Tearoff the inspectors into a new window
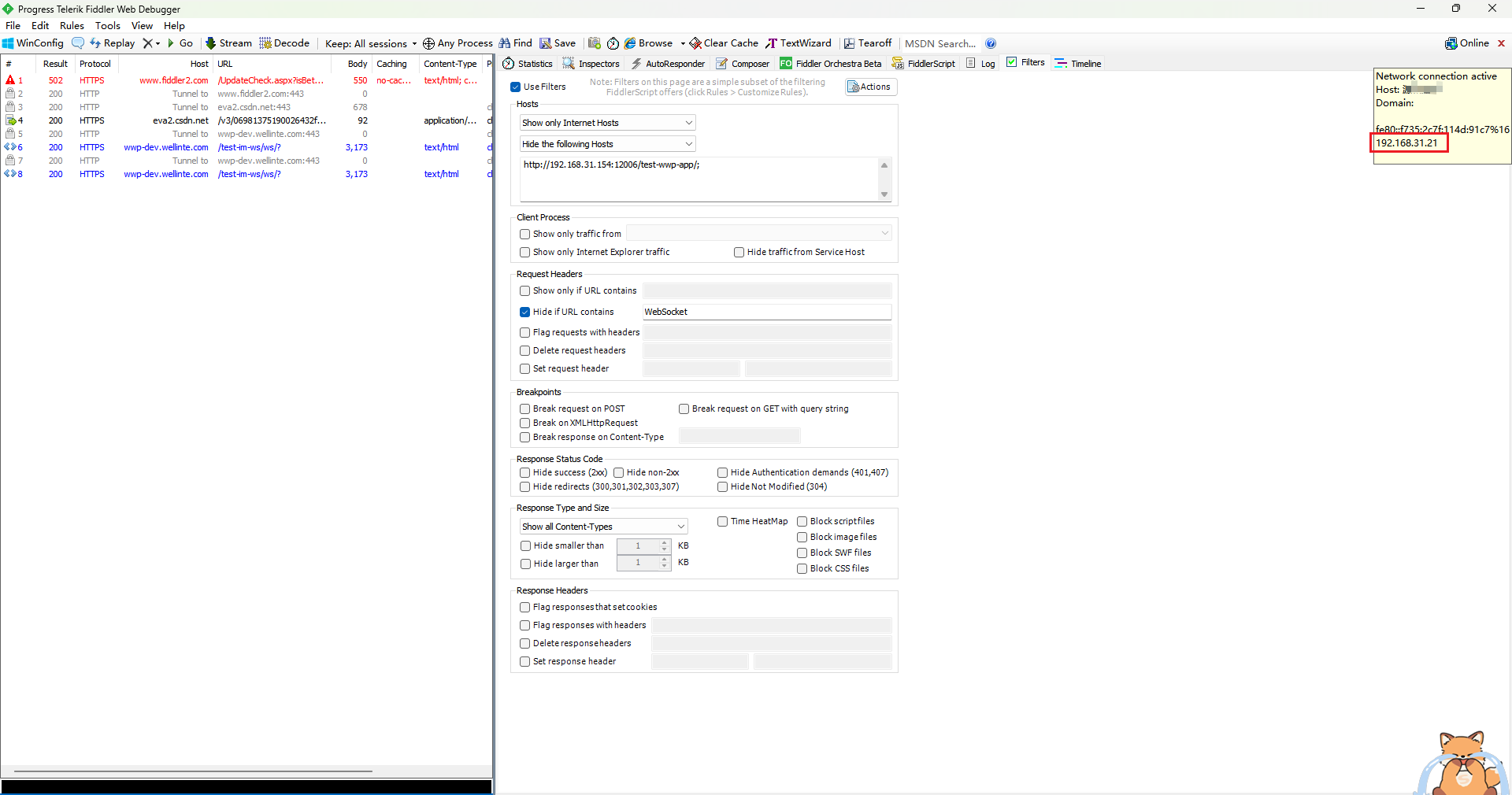 point(868,43)
